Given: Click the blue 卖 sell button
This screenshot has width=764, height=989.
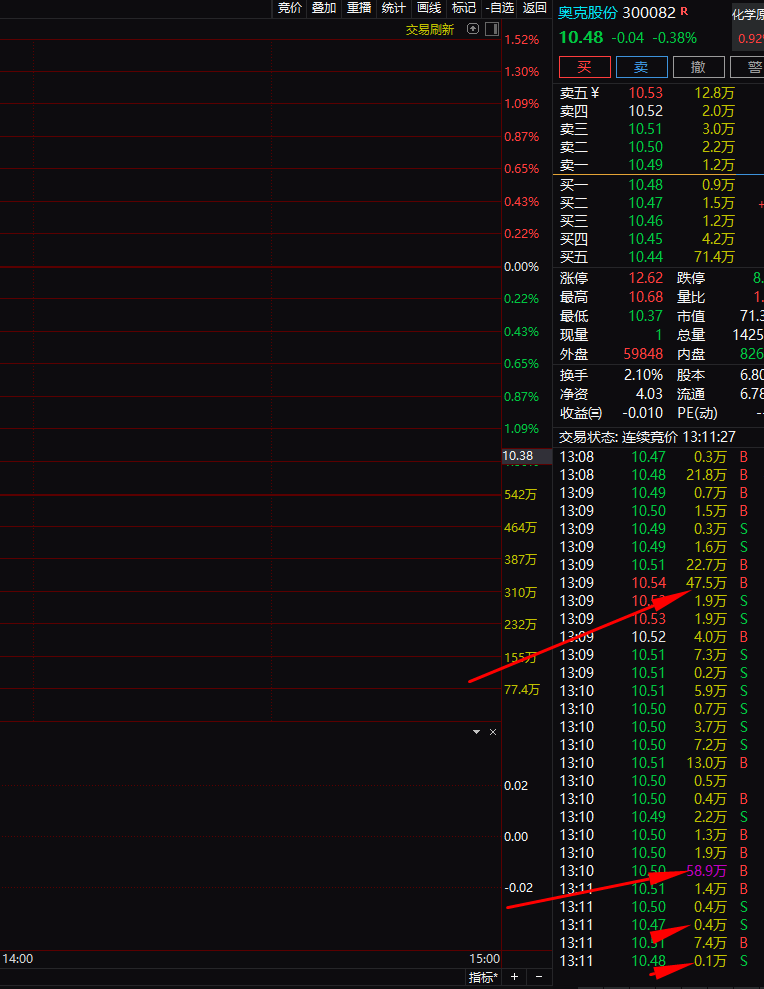Looking at the screenshot, I should click(x=642, y=67).
